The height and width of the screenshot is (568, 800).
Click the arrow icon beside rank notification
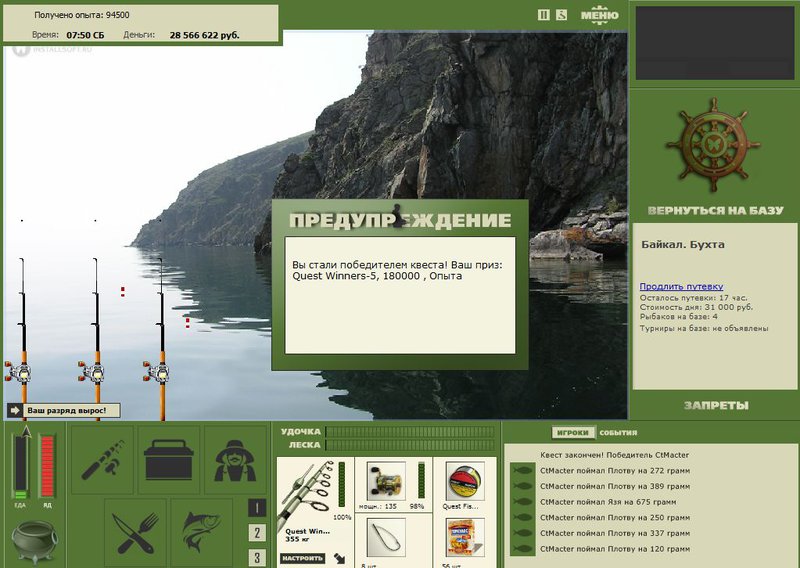pos(15,410)
